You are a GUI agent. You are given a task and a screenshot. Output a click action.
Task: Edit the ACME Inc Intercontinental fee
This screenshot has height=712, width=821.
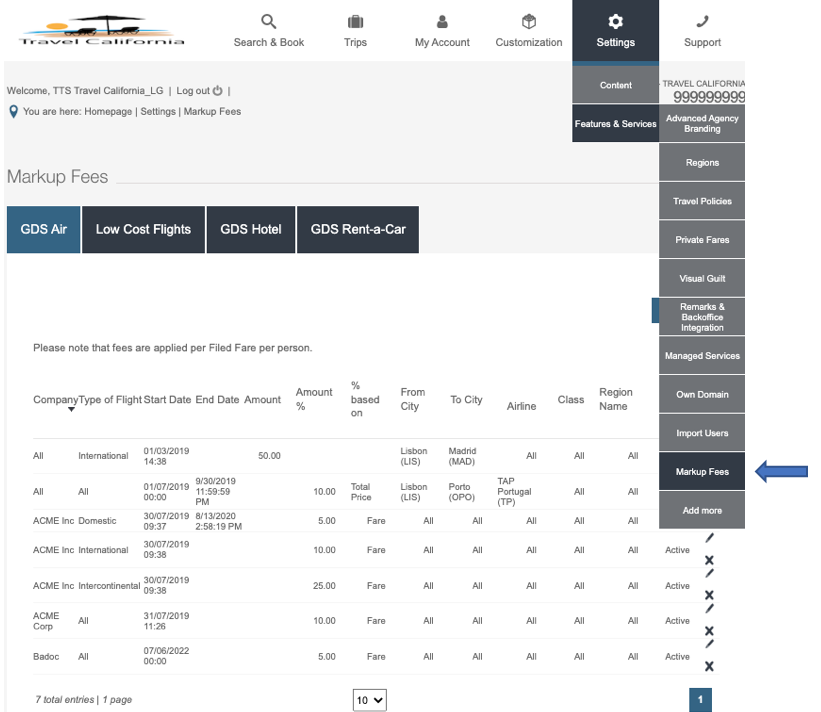709,574
